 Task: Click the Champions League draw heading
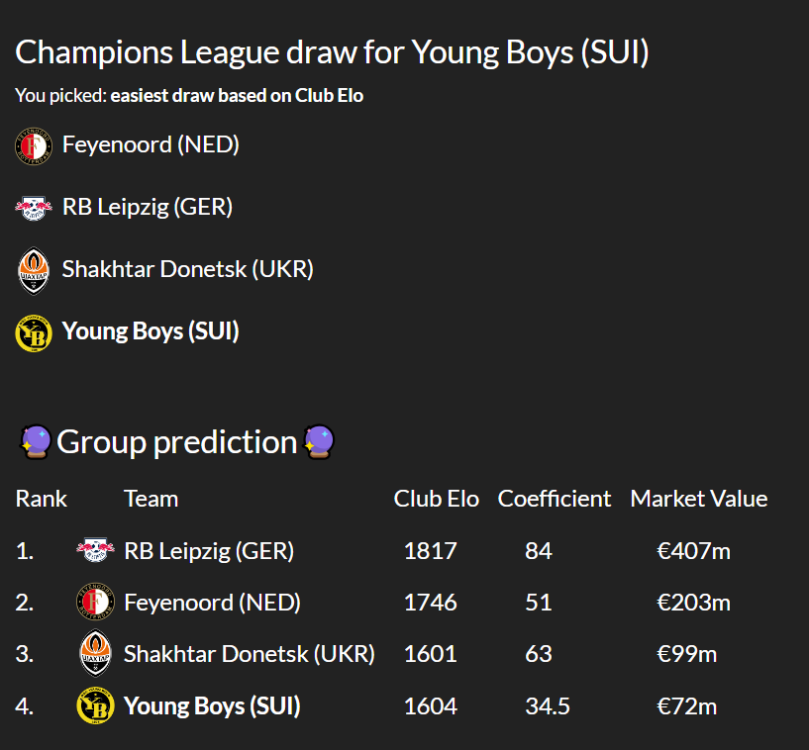coord(332,52)
